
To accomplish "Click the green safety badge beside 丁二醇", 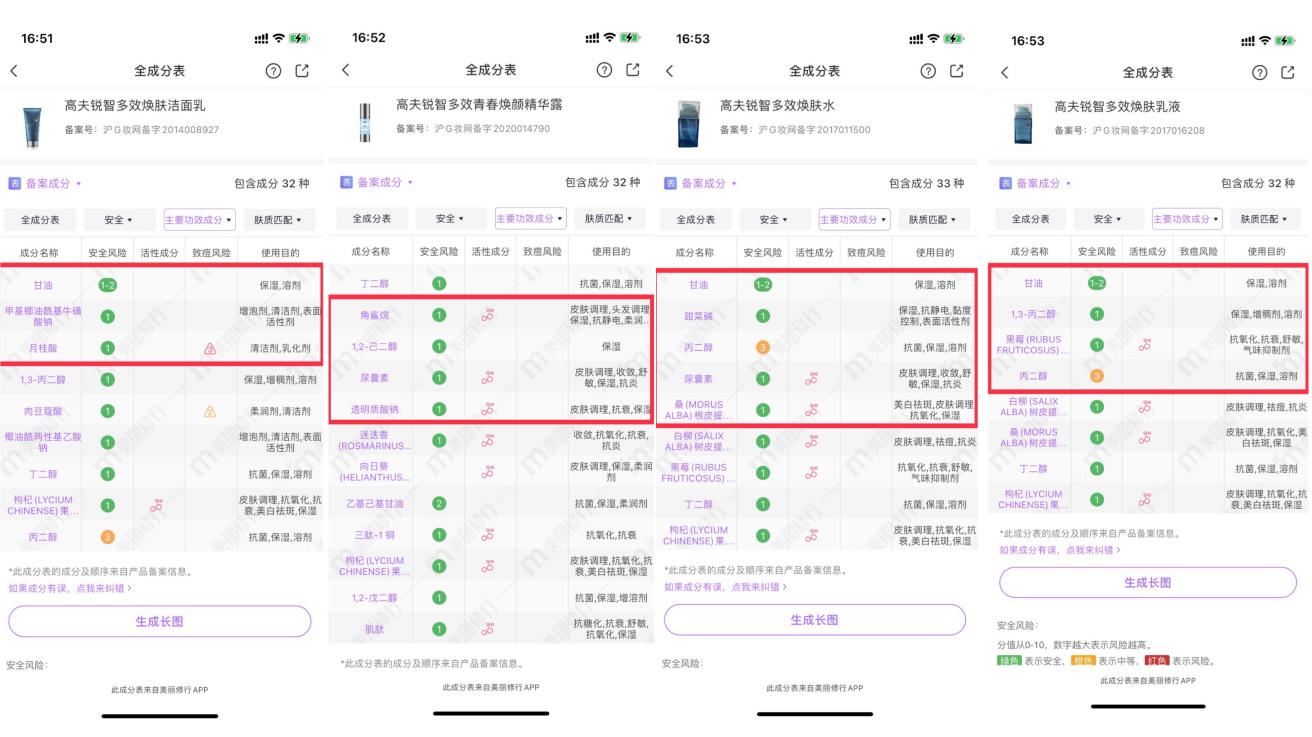I will (107, 475).
